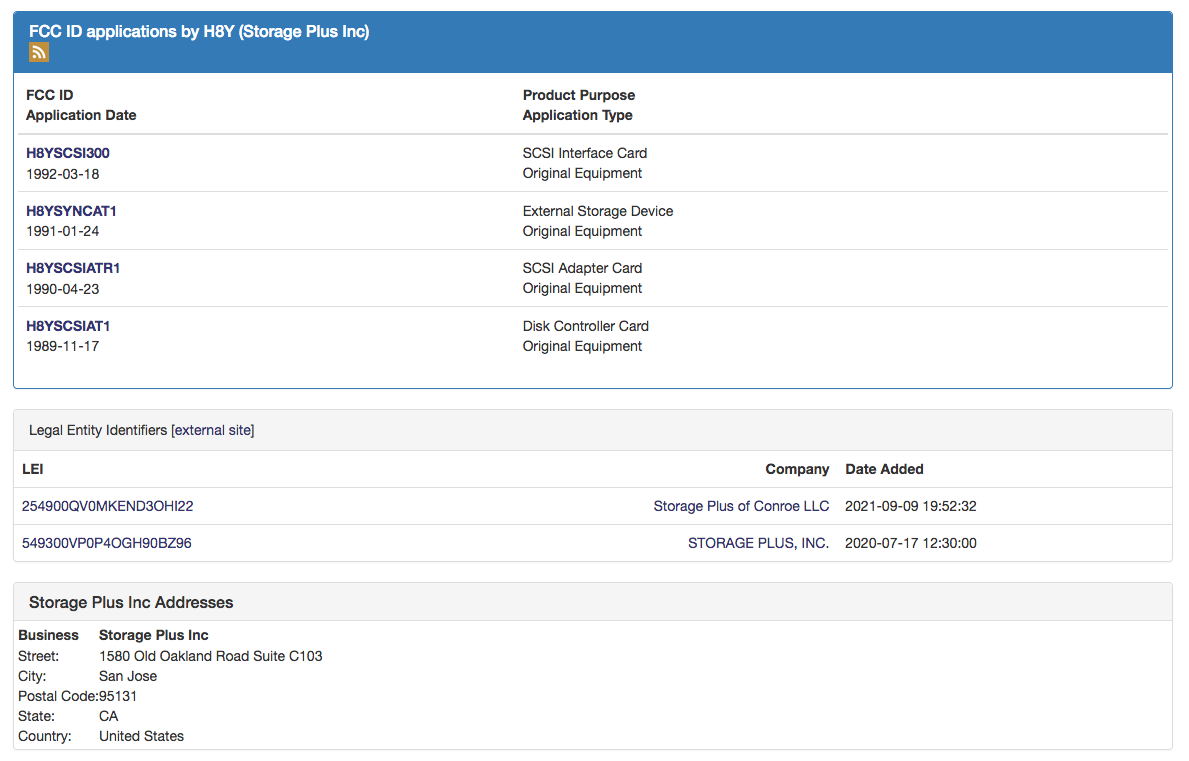The width and height of the screenshot is (1189, 761).
Task: Click the Disk Controller Card product purpose
Action: coord(585,326)
